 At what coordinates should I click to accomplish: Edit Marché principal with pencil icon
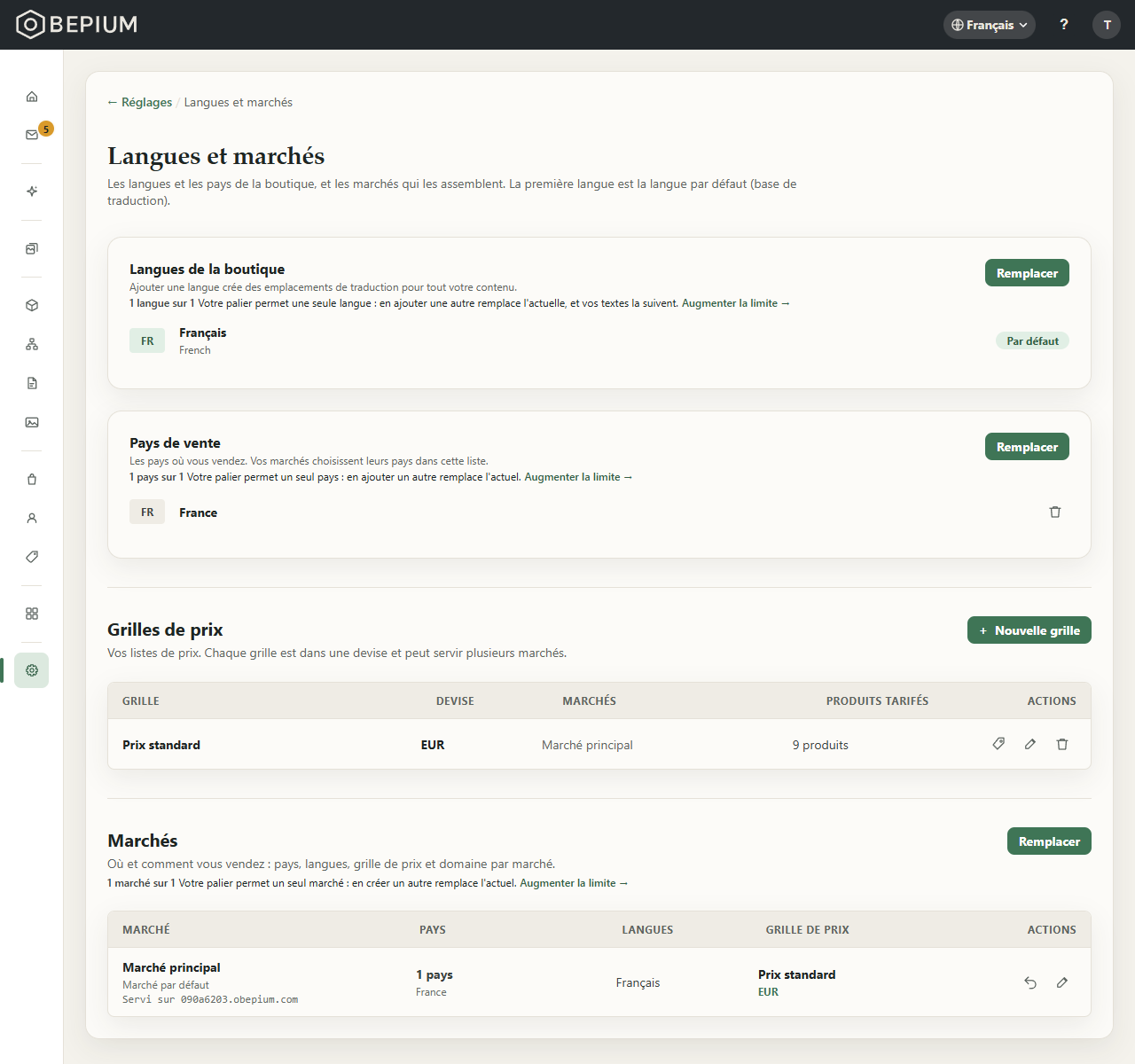click(x=1062, y=982)
